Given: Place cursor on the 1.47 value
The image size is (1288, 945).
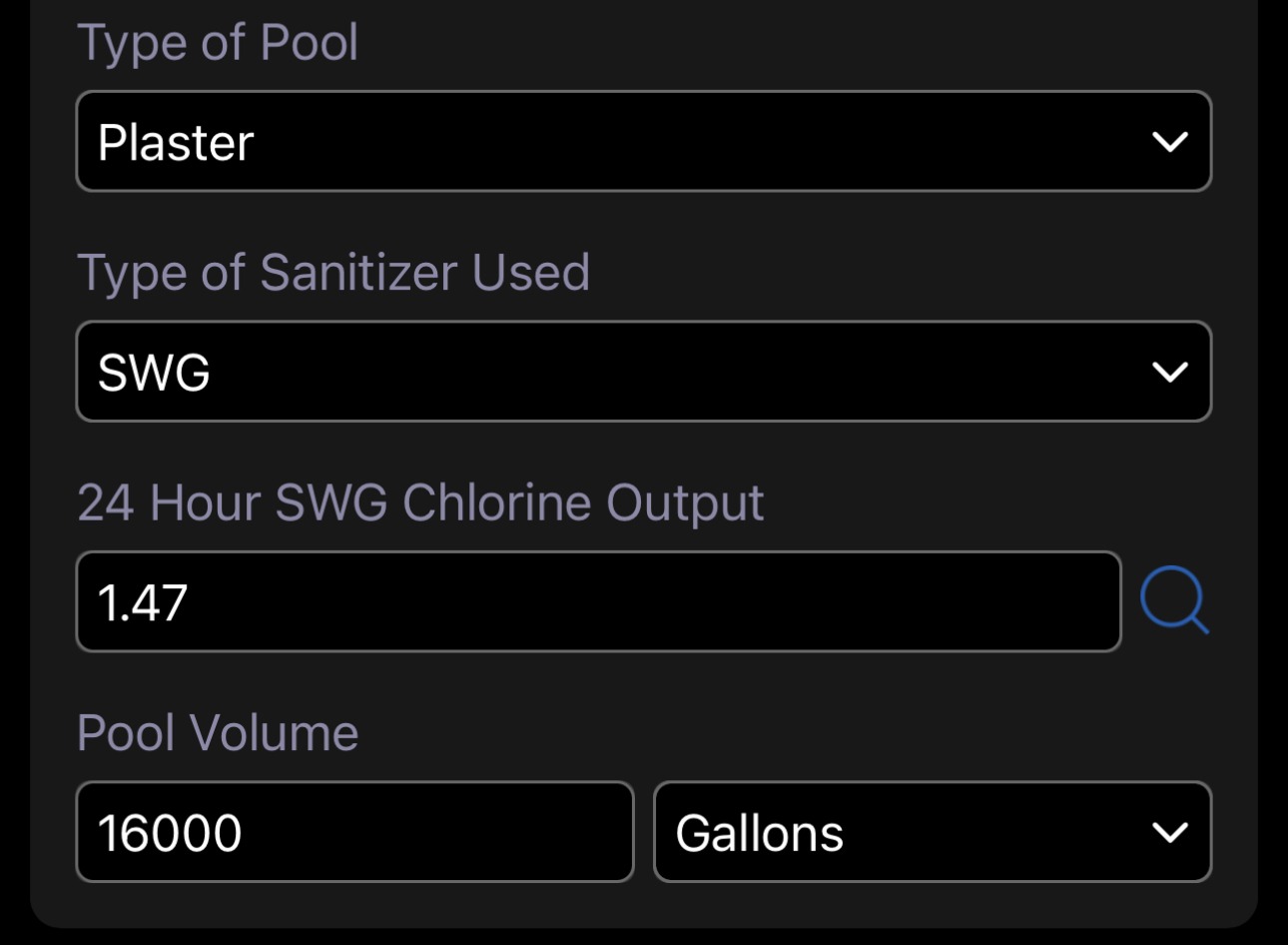Looking at the screenshot, I should coord(143,603).
